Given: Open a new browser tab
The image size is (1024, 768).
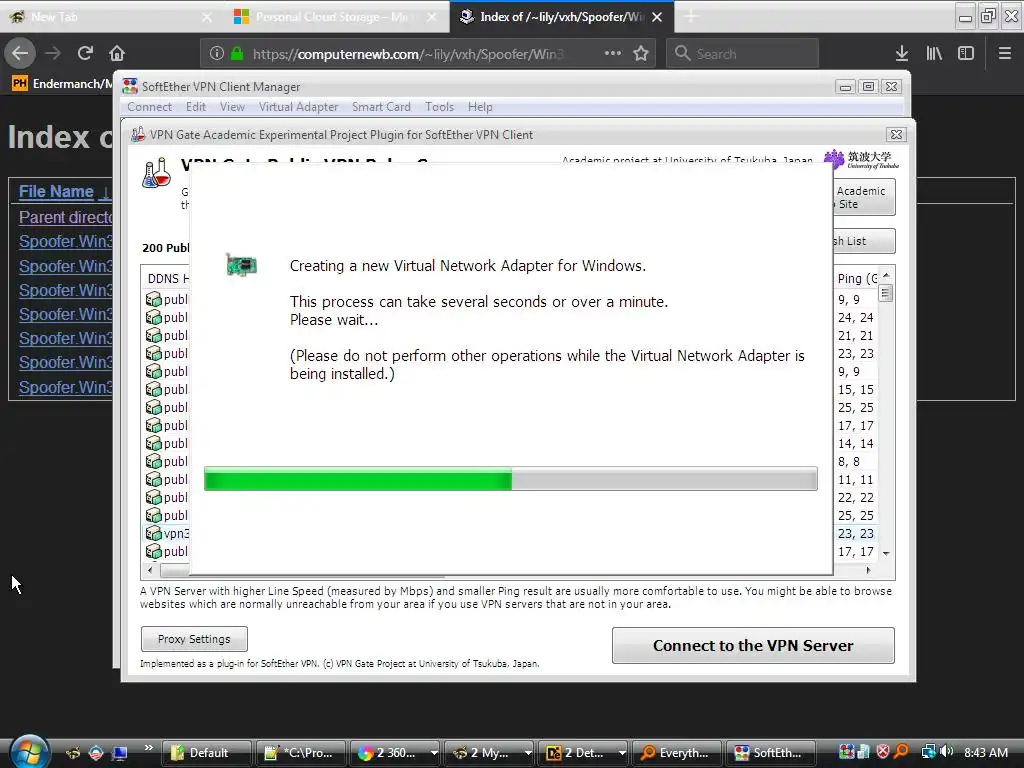Looking at the screenshot, I should point(691,17).
